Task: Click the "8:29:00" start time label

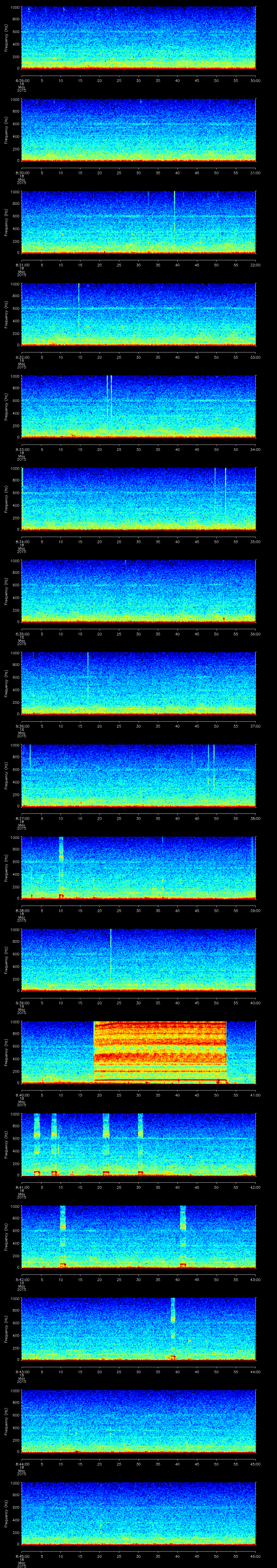Action: (x=22, y=81)
